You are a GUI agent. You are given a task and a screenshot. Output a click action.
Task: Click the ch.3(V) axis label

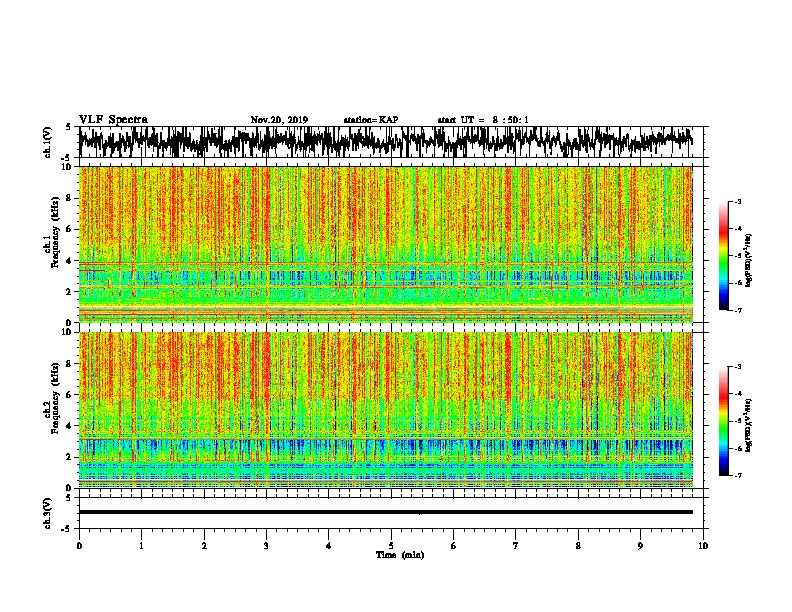pyautogui.click(x=47, y=514)
